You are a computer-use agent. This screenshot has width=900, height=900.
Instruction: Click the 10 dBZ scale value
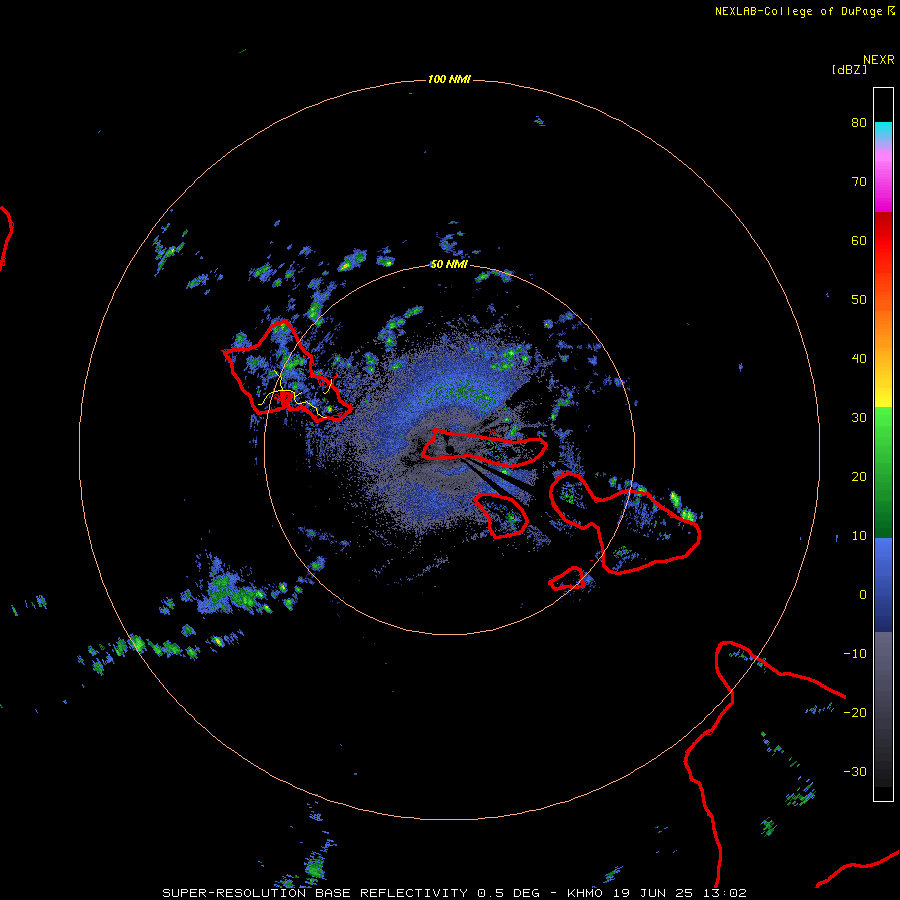pos(859,536)
